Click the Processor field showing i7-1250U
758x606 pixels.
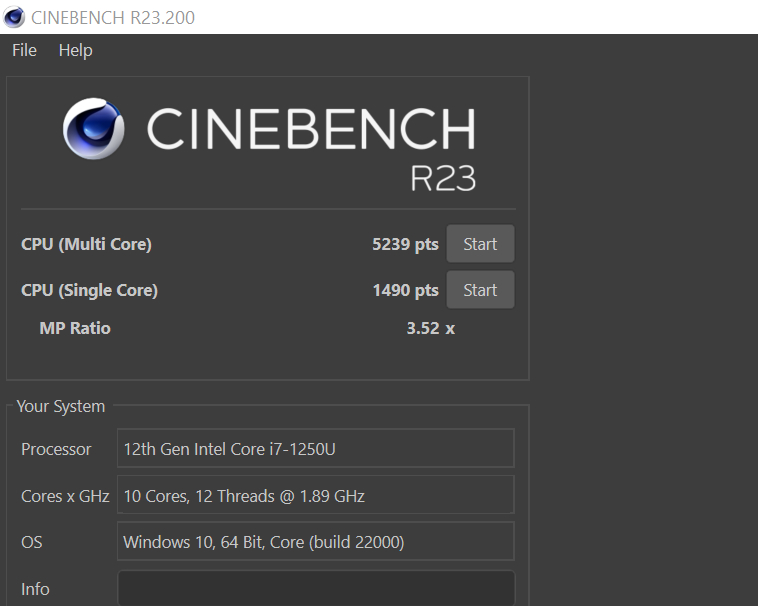pos(315,449)
